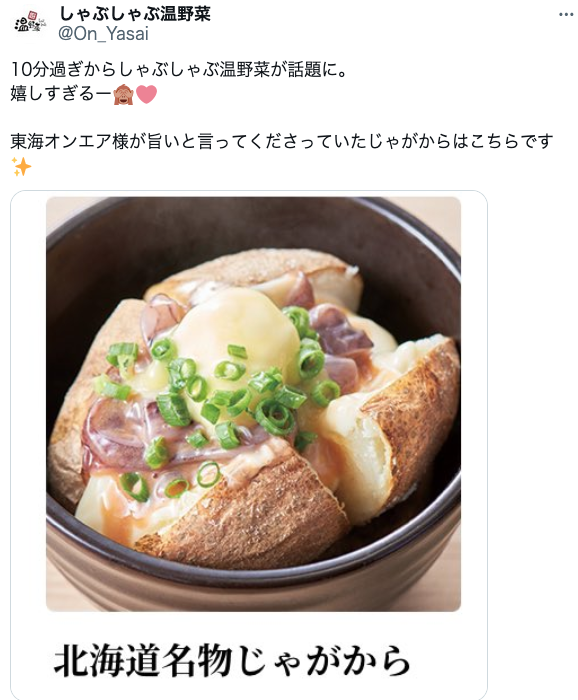Click the pink heart emoji

146,95
